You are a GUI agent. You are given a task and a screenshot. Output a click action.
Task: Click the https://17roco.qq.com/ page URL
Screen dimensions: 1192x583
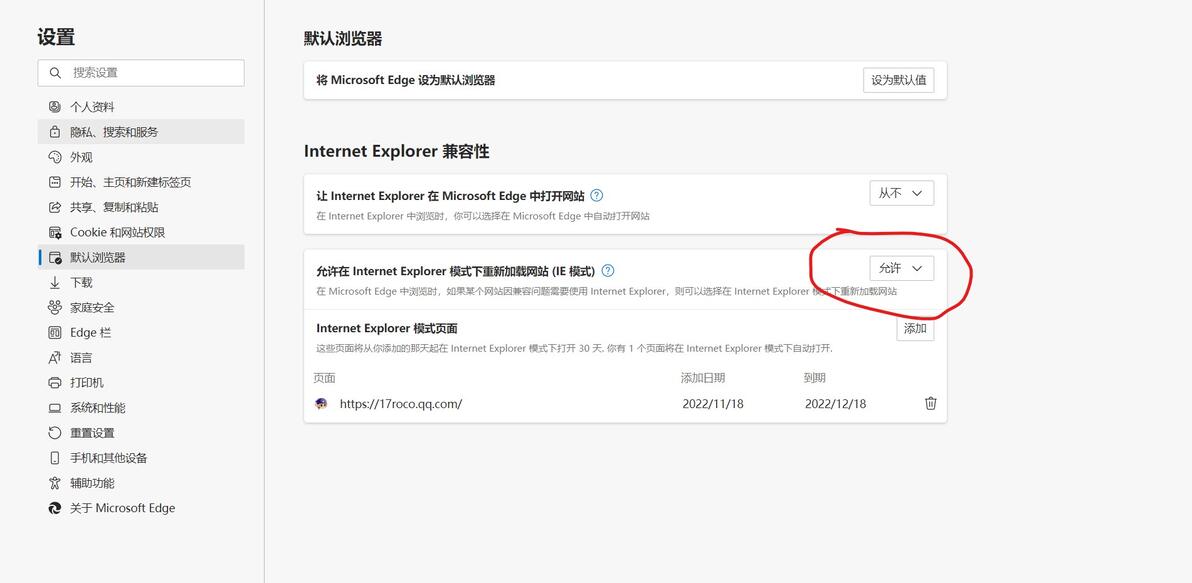coord(401,404)
